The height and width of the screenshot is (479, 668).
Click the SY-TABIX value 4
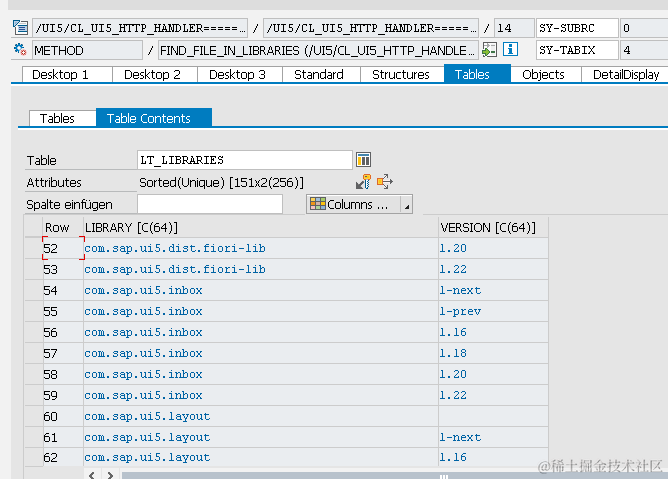(x=644, y=50)
